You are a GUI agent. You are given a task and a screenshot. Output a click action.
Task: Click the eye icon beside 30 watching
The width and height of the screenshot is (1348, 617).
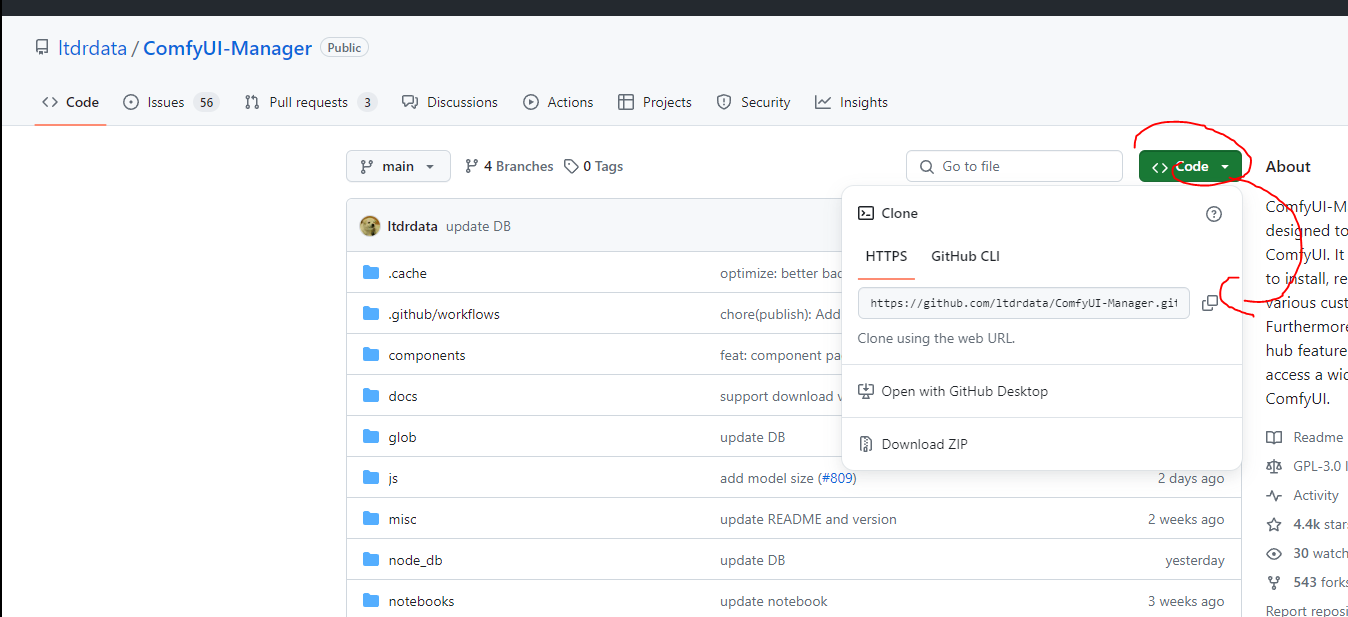(1274, 553)
